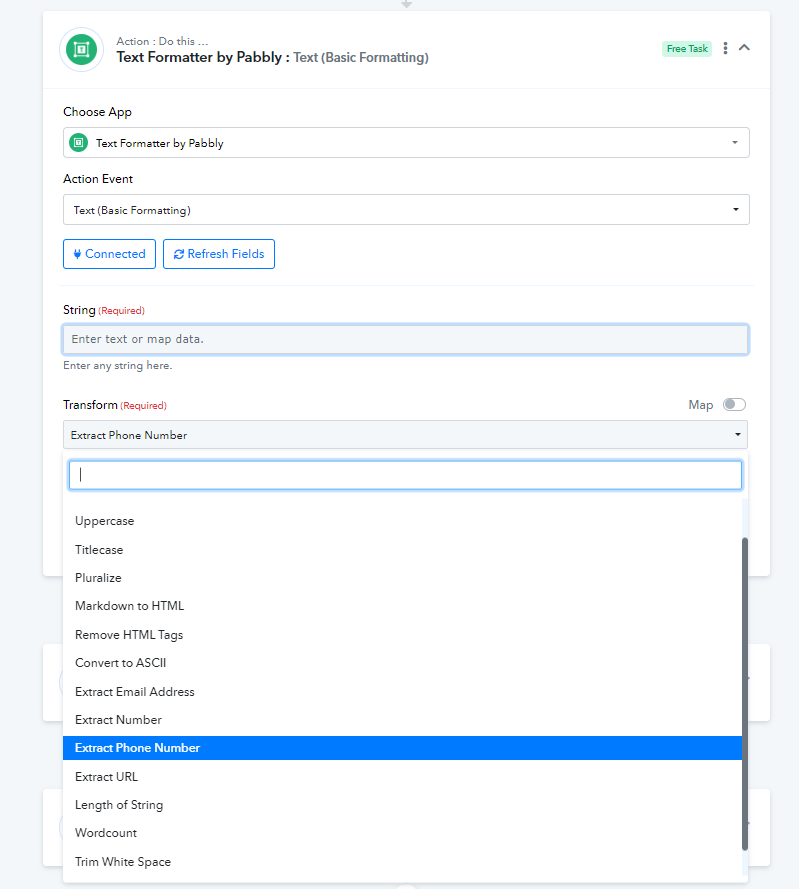The width and height of the screenshot is (799, 889).
Task: Pick the Markdown to HTML option
Action: [402, 606]
